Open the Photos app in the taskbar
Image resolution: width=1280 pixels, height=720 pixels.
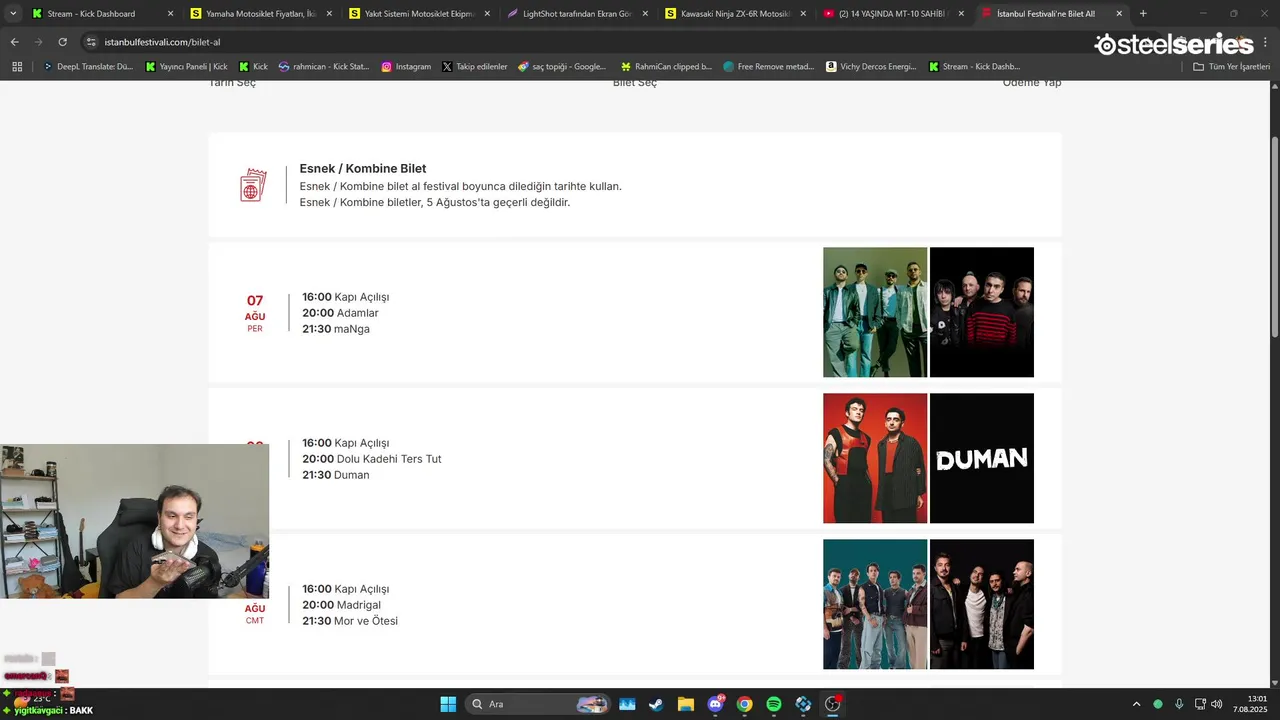pos(627,704)
